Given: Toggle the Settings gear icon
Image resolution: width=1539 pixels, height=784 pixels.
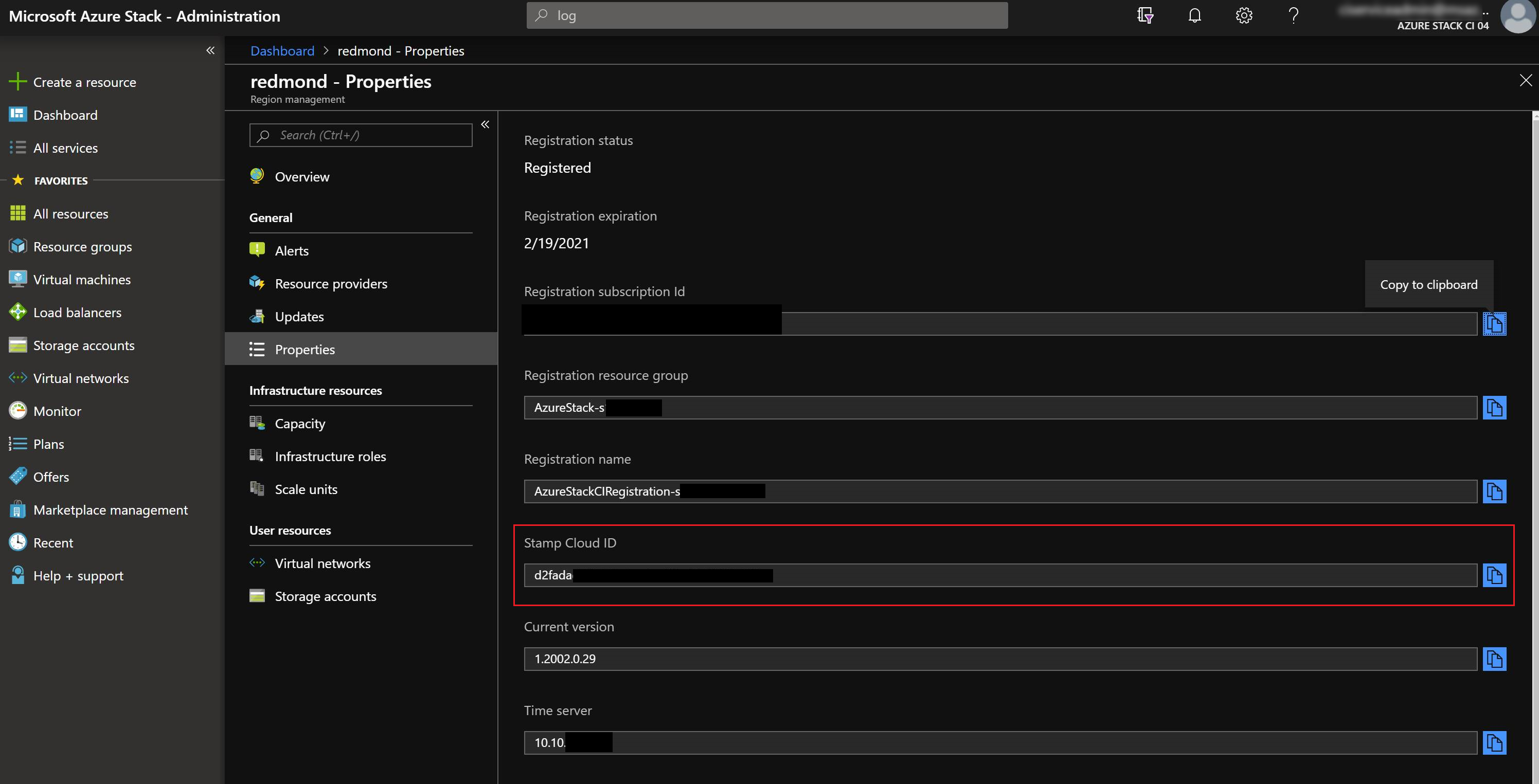Looking at the screenshot, I should point(1244,15).
